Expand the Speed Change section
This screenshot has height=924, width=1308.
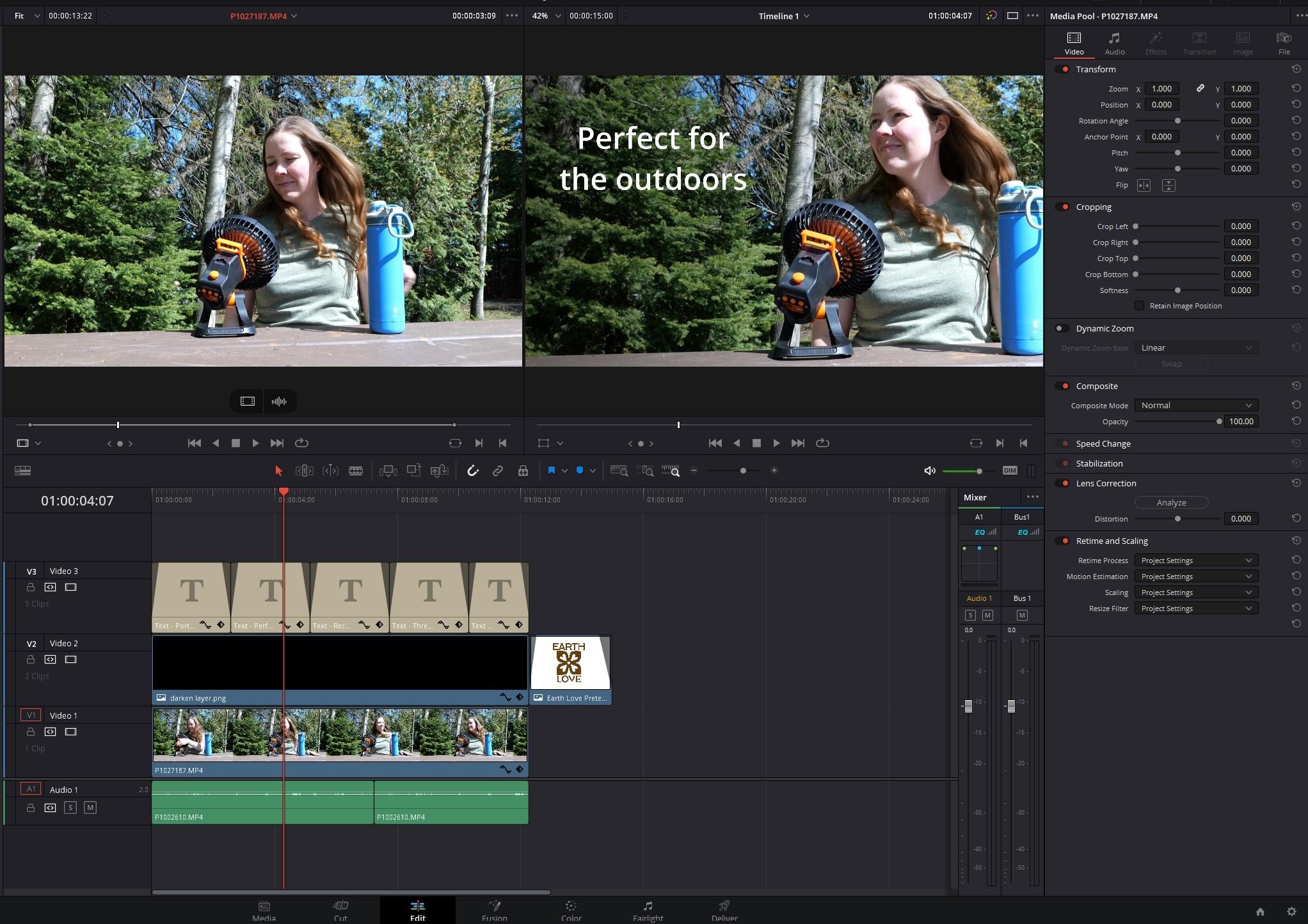(x=1103, y=443)
